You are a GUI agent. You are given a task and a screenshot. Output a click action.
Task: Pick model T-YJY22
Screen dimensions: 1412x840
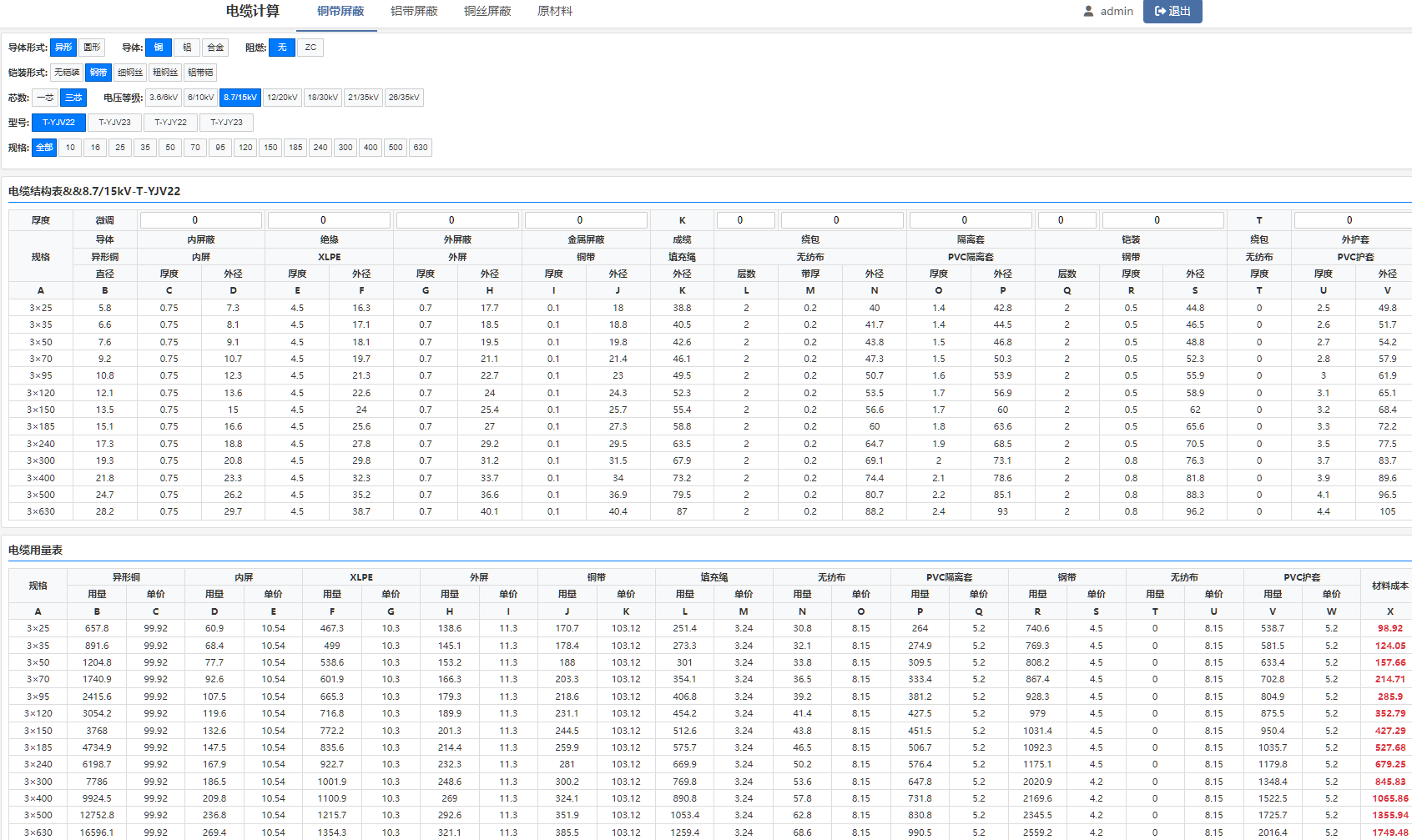coord(170,123)
